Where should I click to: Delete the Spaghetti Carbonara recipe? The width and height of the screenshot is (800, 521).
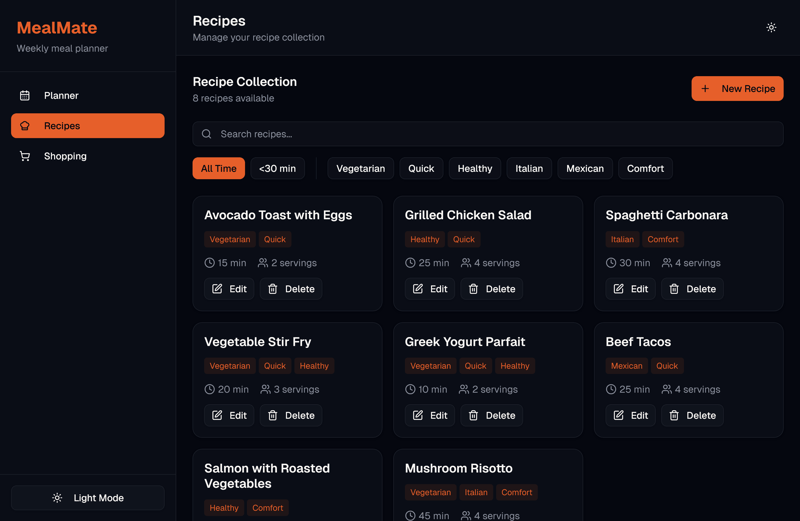coord(691,289)
